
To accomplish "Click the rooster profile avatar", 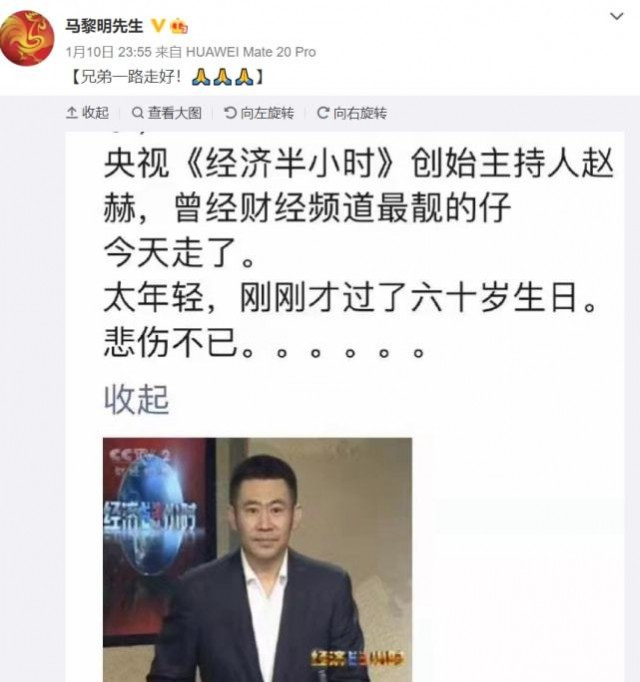I will [27, 38].
